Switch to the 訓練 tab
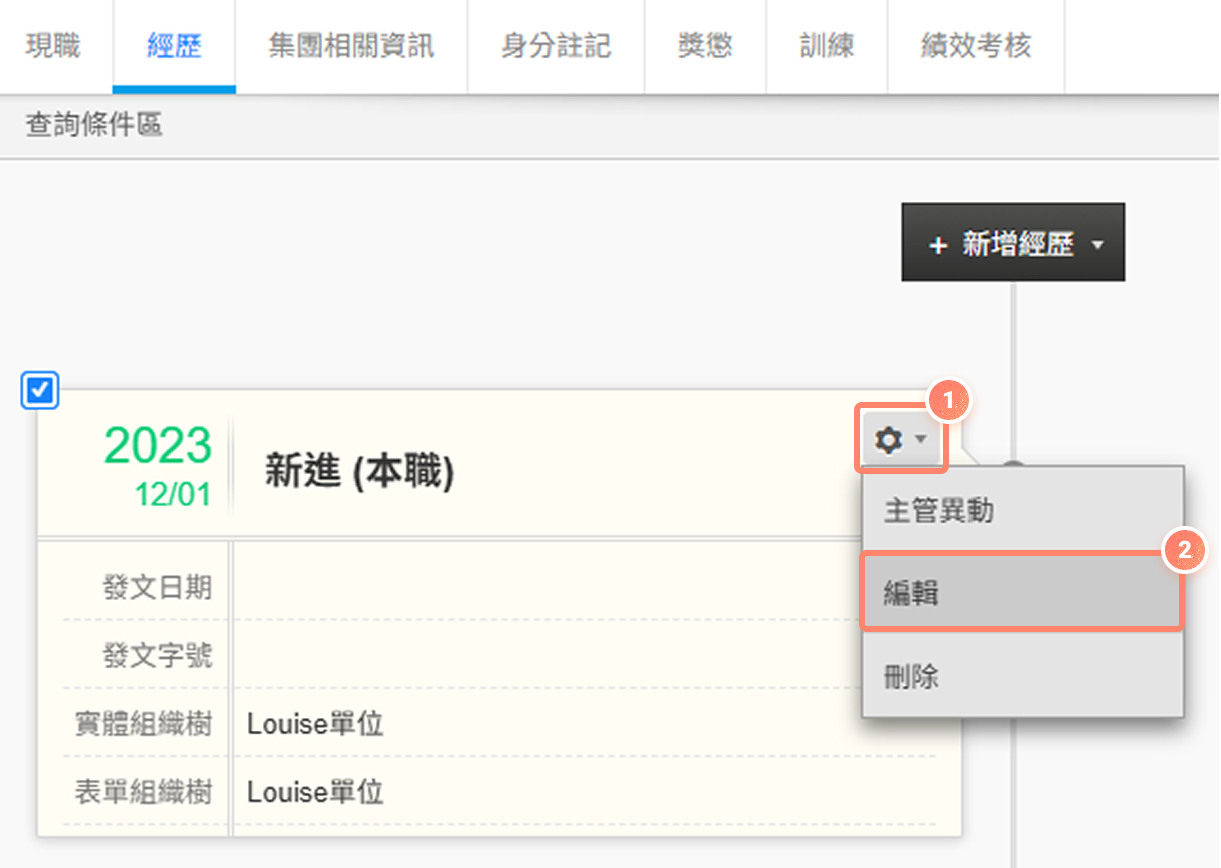This screenshot has height=868, width=1221. pyautogui.click(x=826, y=46)
